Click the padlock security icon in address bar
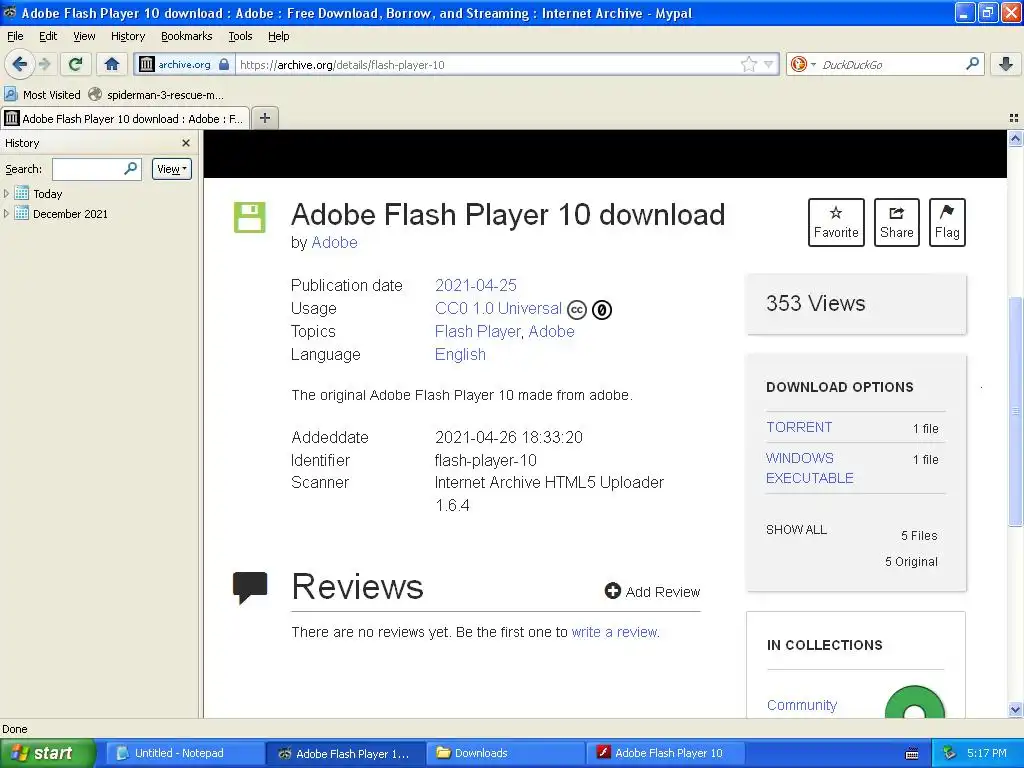The image size is (1024, 768). (224, 64)
